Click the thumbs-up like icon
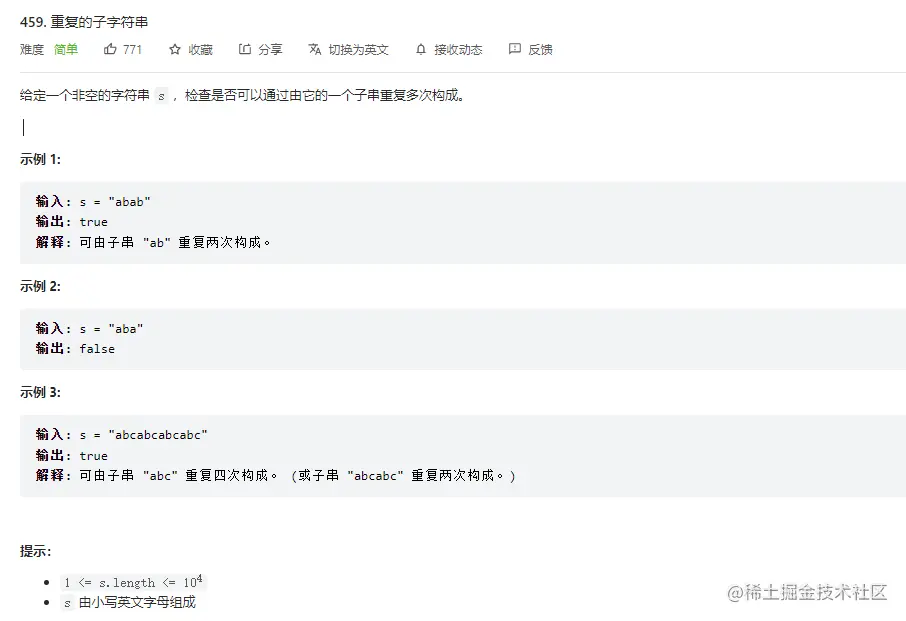Screen dimensions: 906x621 click(110, 49)
